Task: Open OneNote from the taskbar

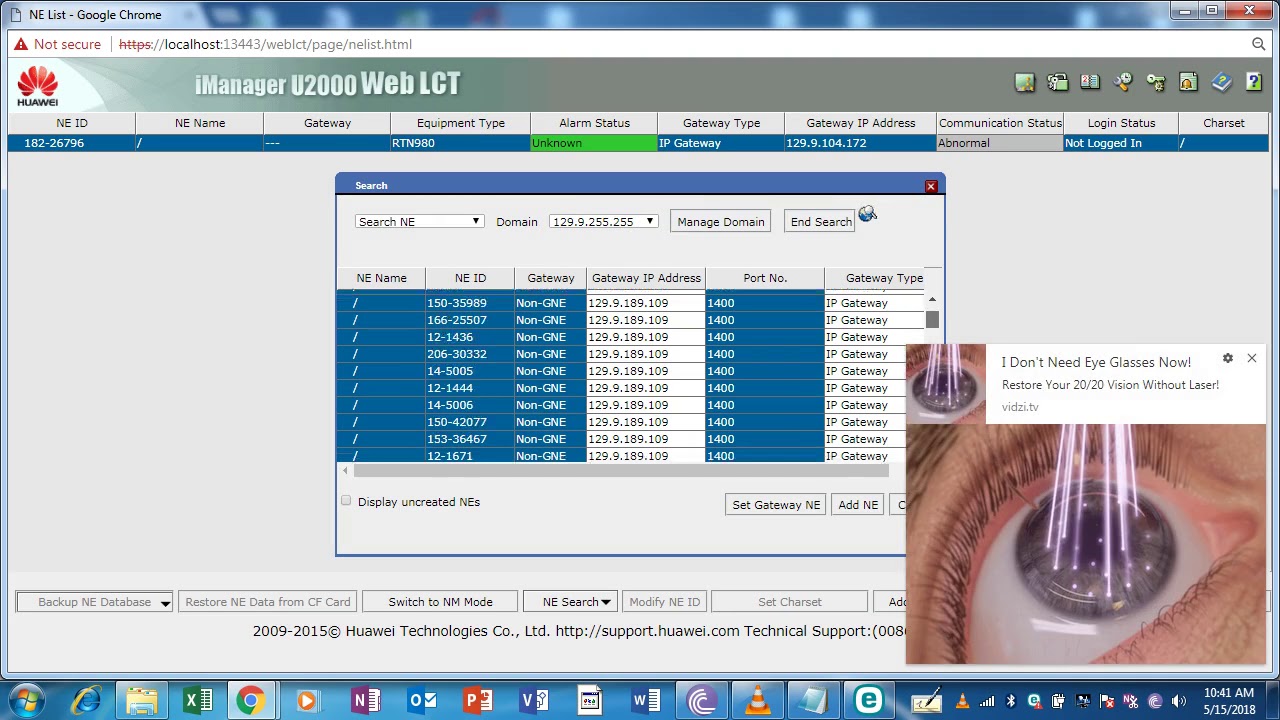Action: 365,700
